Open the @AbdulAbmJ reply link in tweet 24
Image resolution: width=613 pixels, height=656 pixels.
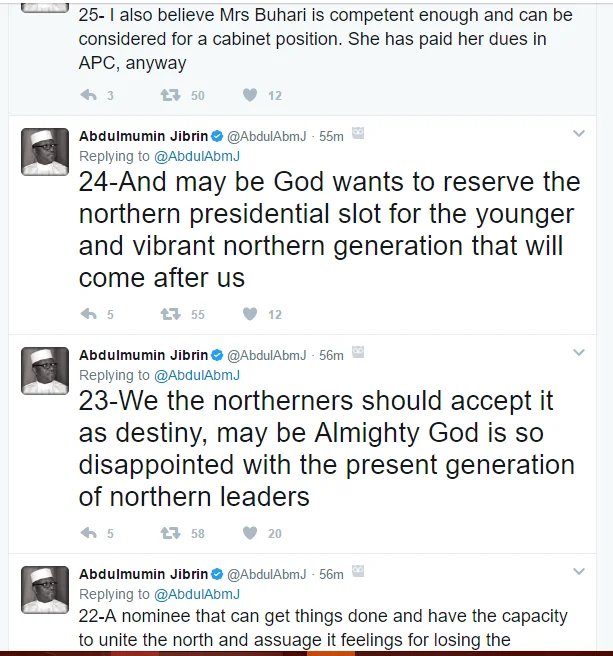pos(197,156)
